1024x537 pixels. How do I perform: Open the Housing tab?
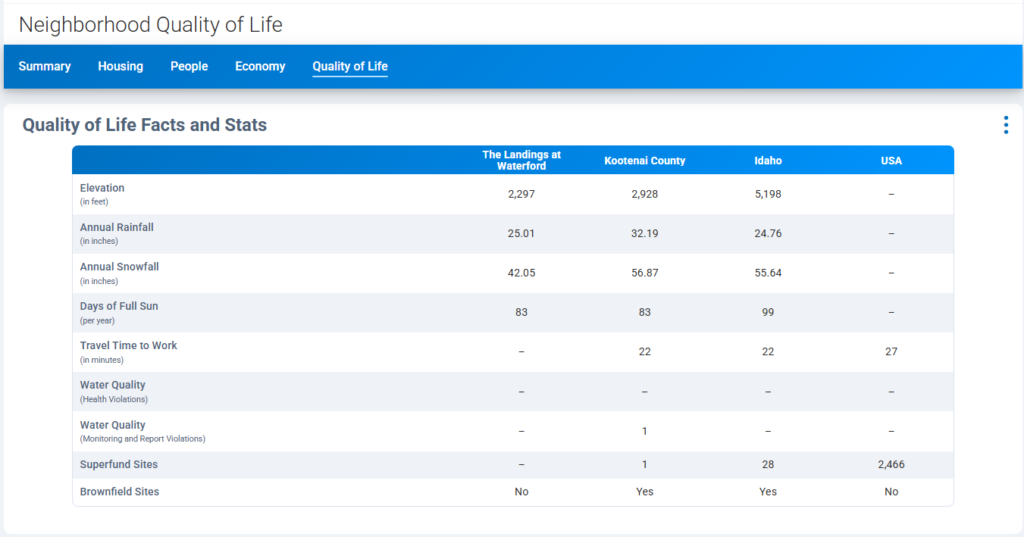pyautogui.click(x=120, y=67)
